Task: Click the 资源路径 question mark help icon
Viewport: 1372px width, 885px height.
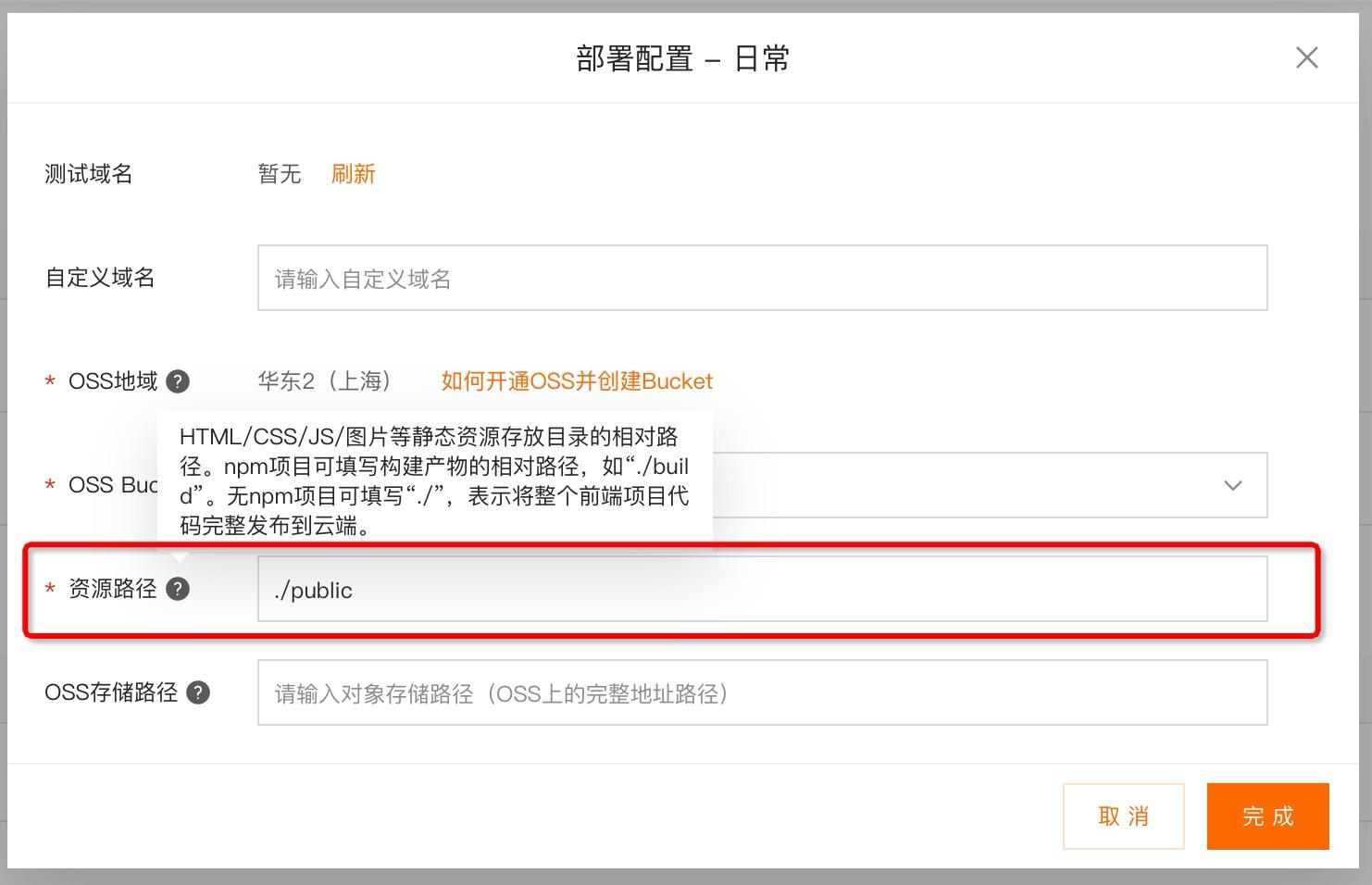Action: [179, 589]
